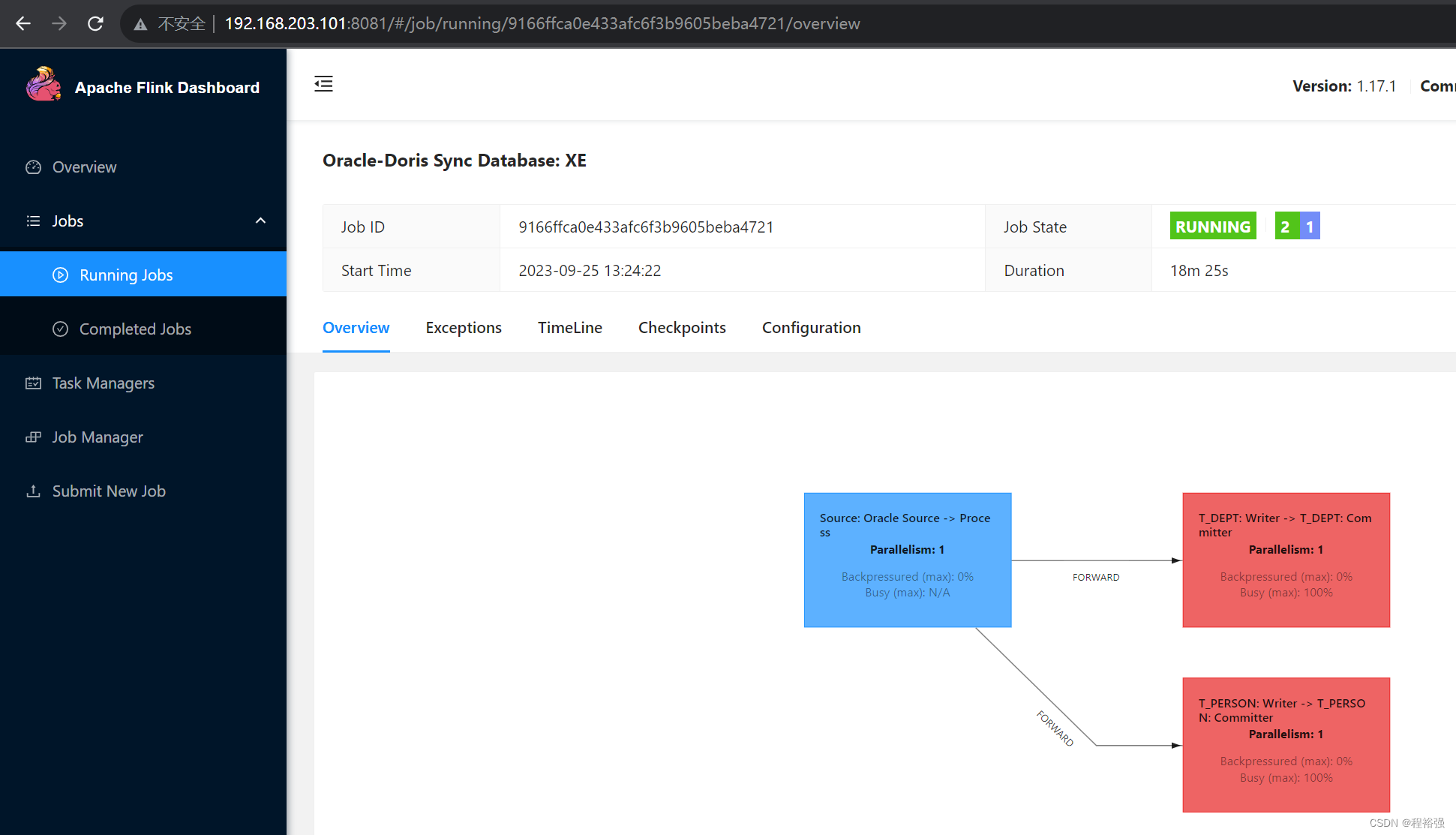Collapse the Jobs submenu with its chevron

coord(260,221)
